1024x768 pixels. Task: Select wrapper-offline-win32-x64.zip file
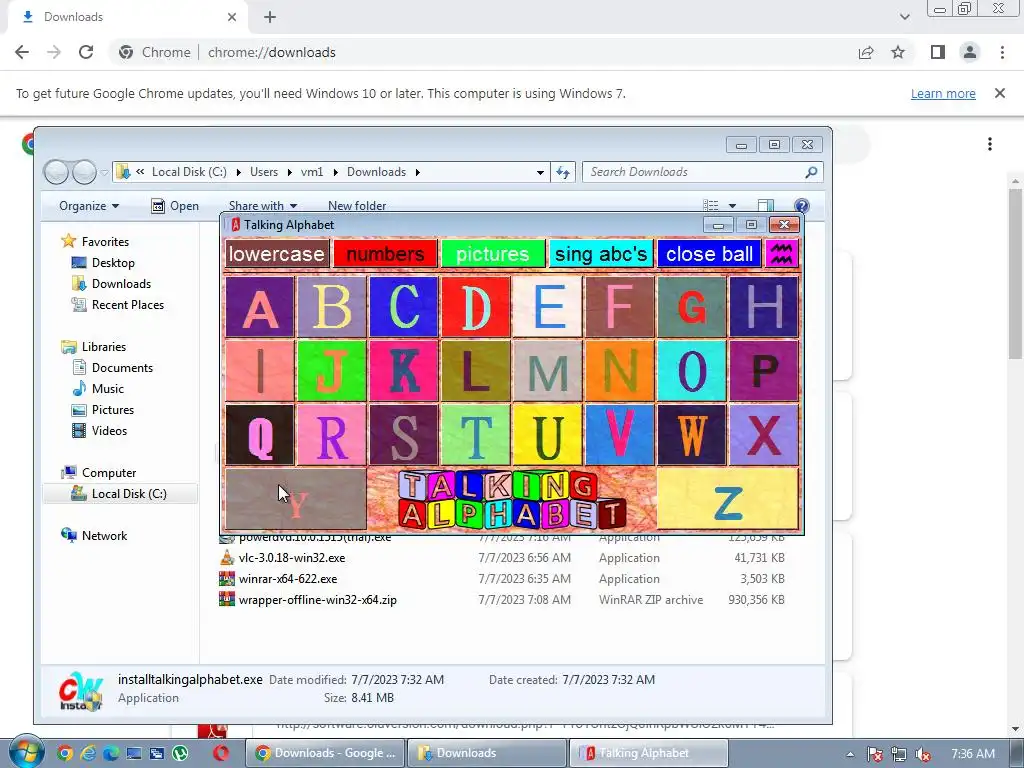click(x=317, y=600)
